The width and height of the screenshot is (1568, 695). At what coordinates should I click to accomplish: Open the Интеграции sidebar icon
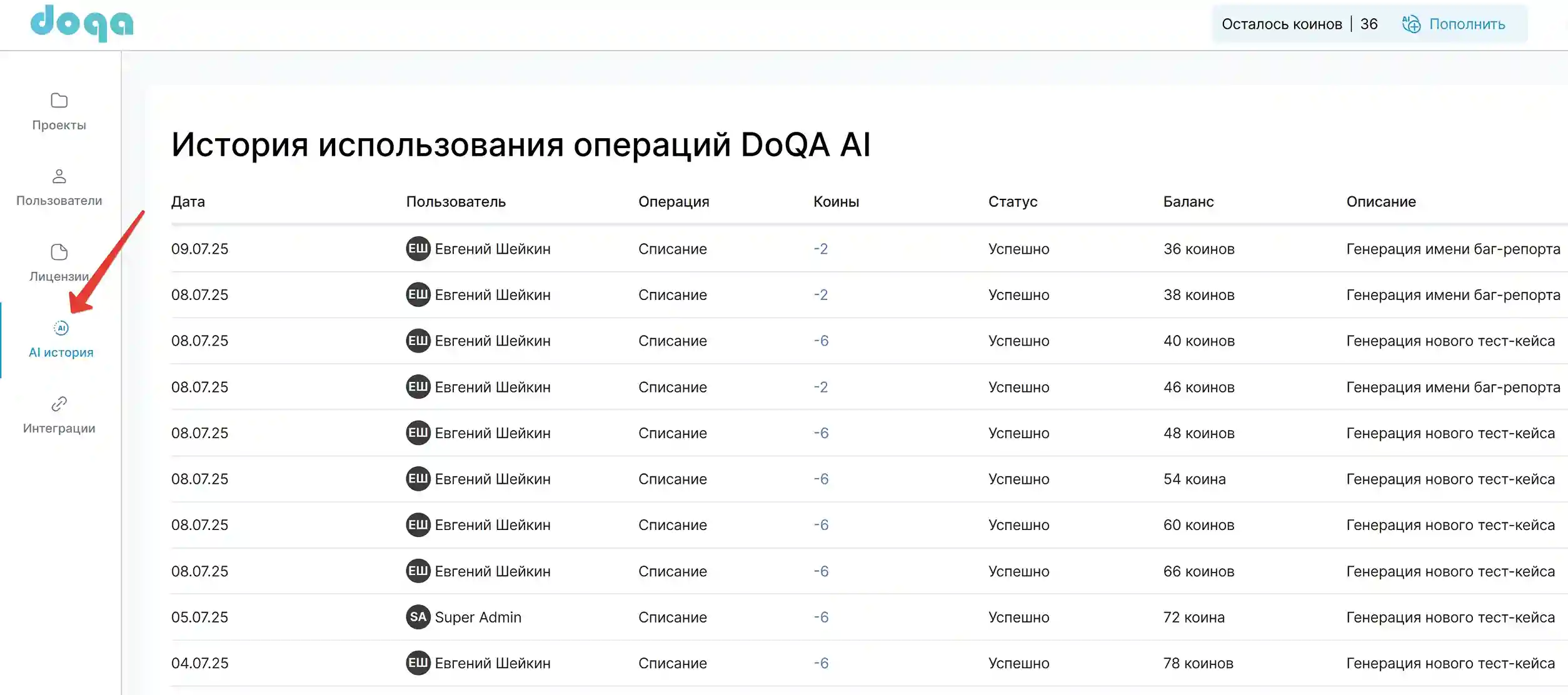(x=59, y=404)
